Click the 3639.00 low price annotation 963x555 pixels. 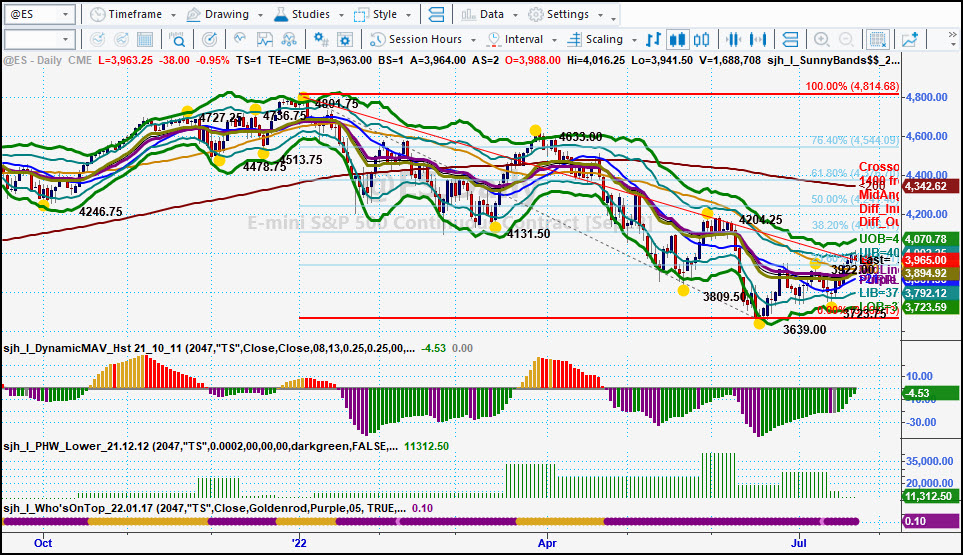pos(805,330)
